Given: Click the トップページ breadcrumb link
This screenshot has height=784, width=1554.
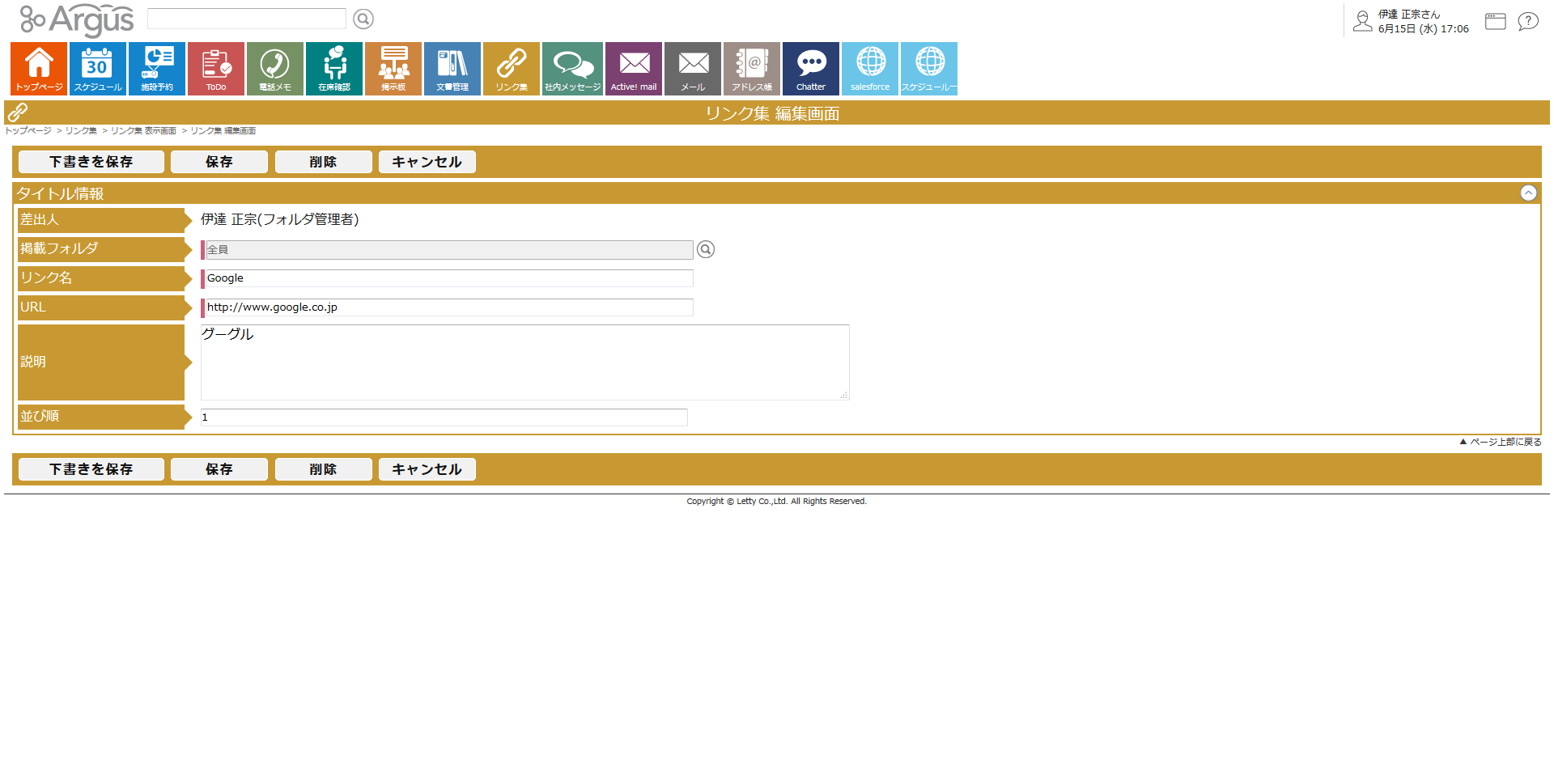Looking at the screenshot, I should point(28,131).
